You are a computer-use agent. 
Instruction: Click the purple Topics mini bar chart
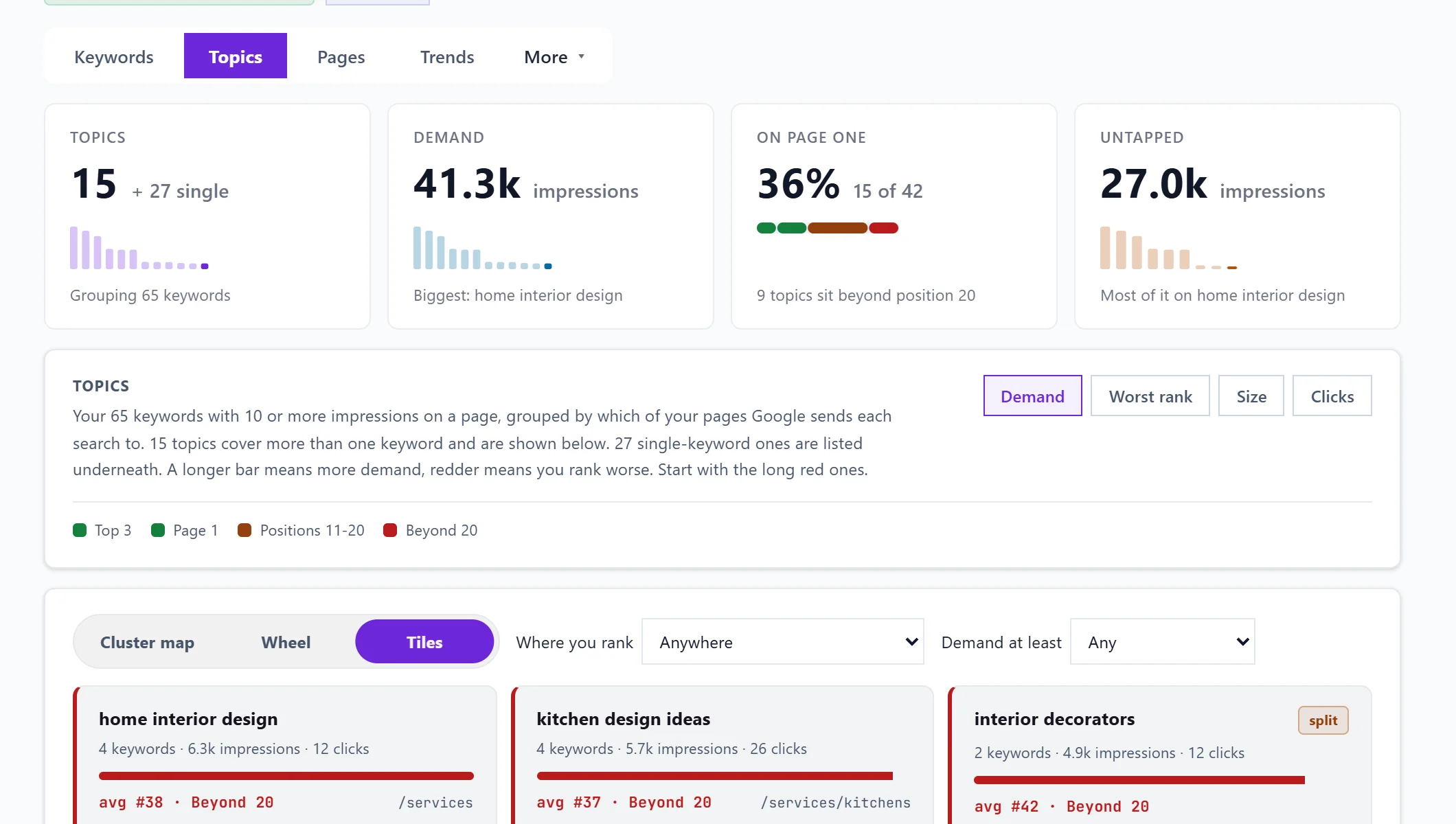[x=139, y=248]
